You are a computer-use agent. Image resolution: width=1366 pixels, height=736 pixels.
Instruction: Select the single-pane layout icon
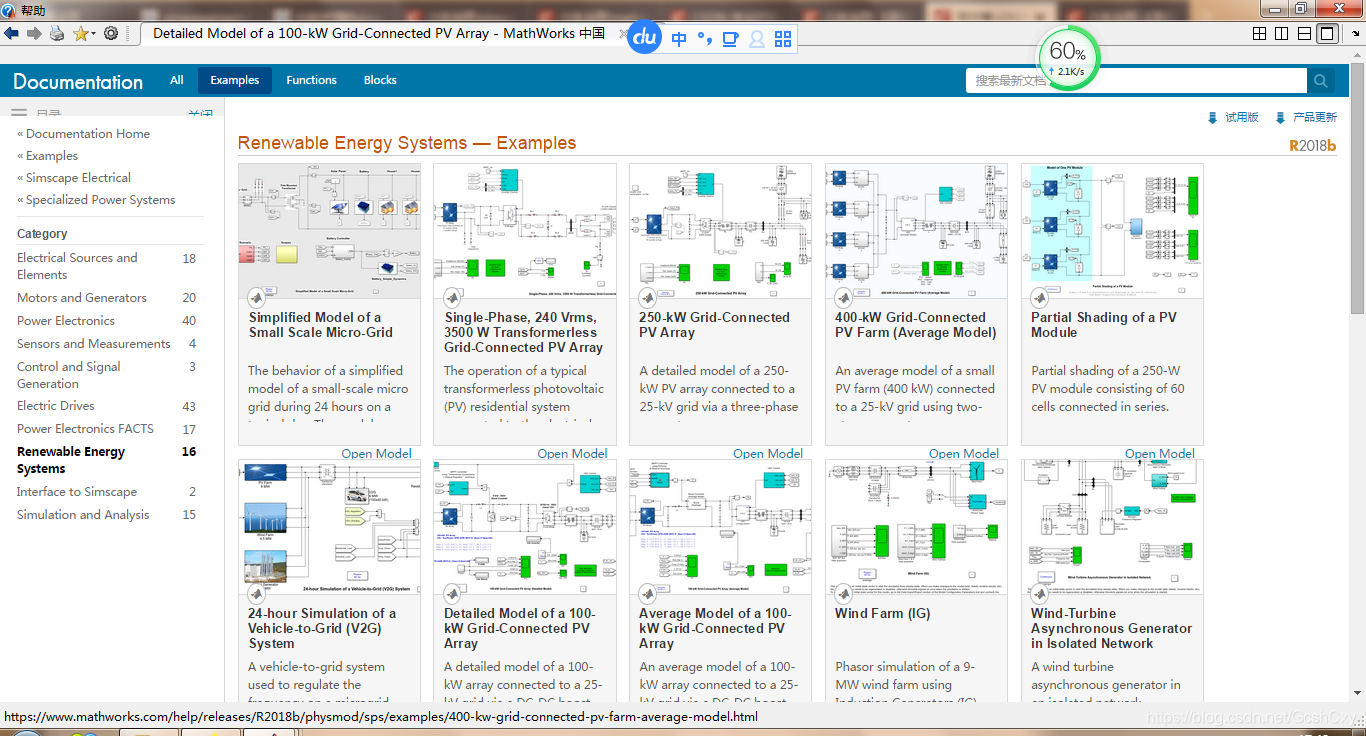[1327, 33]
